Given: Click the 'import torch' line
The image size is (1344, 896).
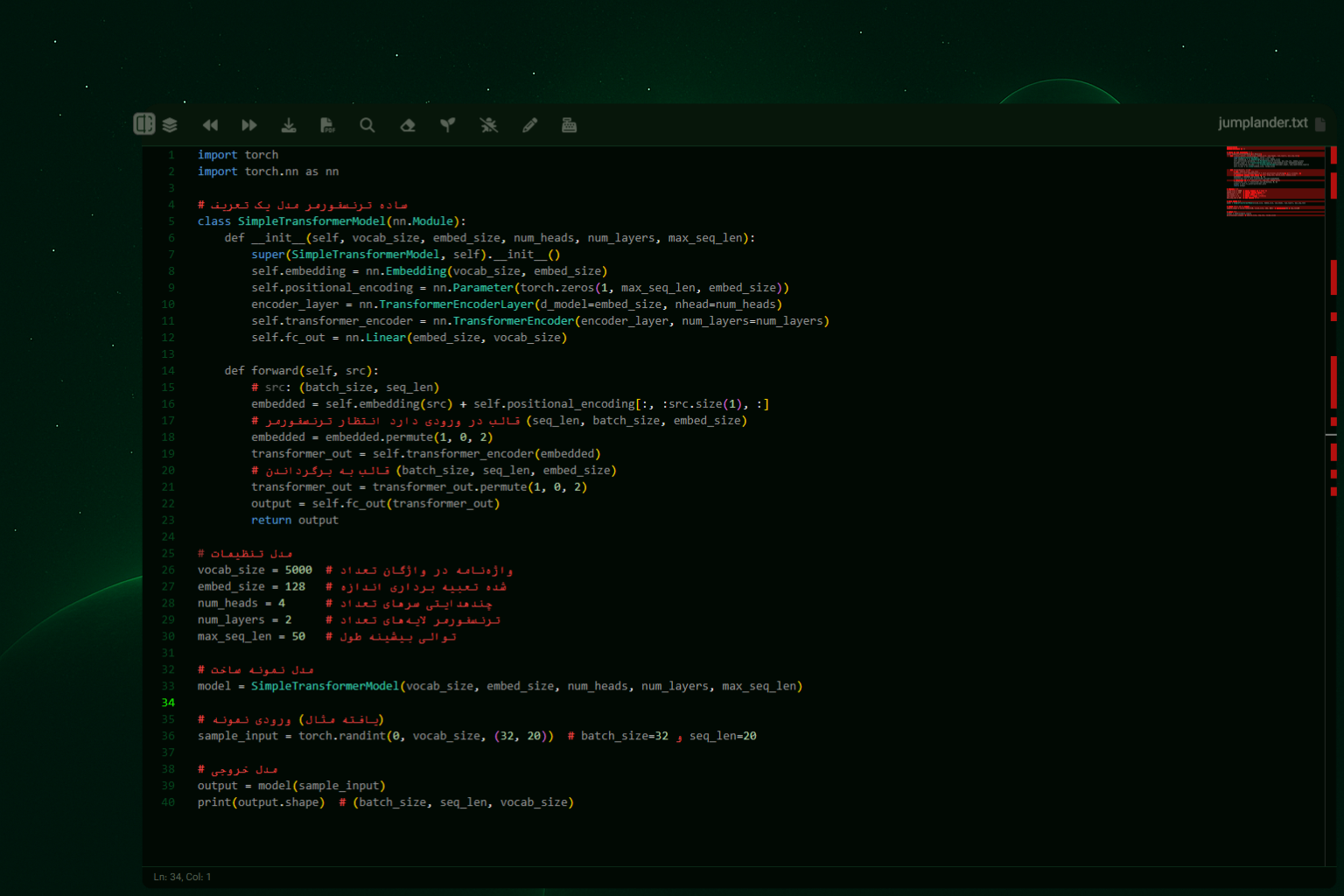Looking at the screenshot, I should [238, 155].
